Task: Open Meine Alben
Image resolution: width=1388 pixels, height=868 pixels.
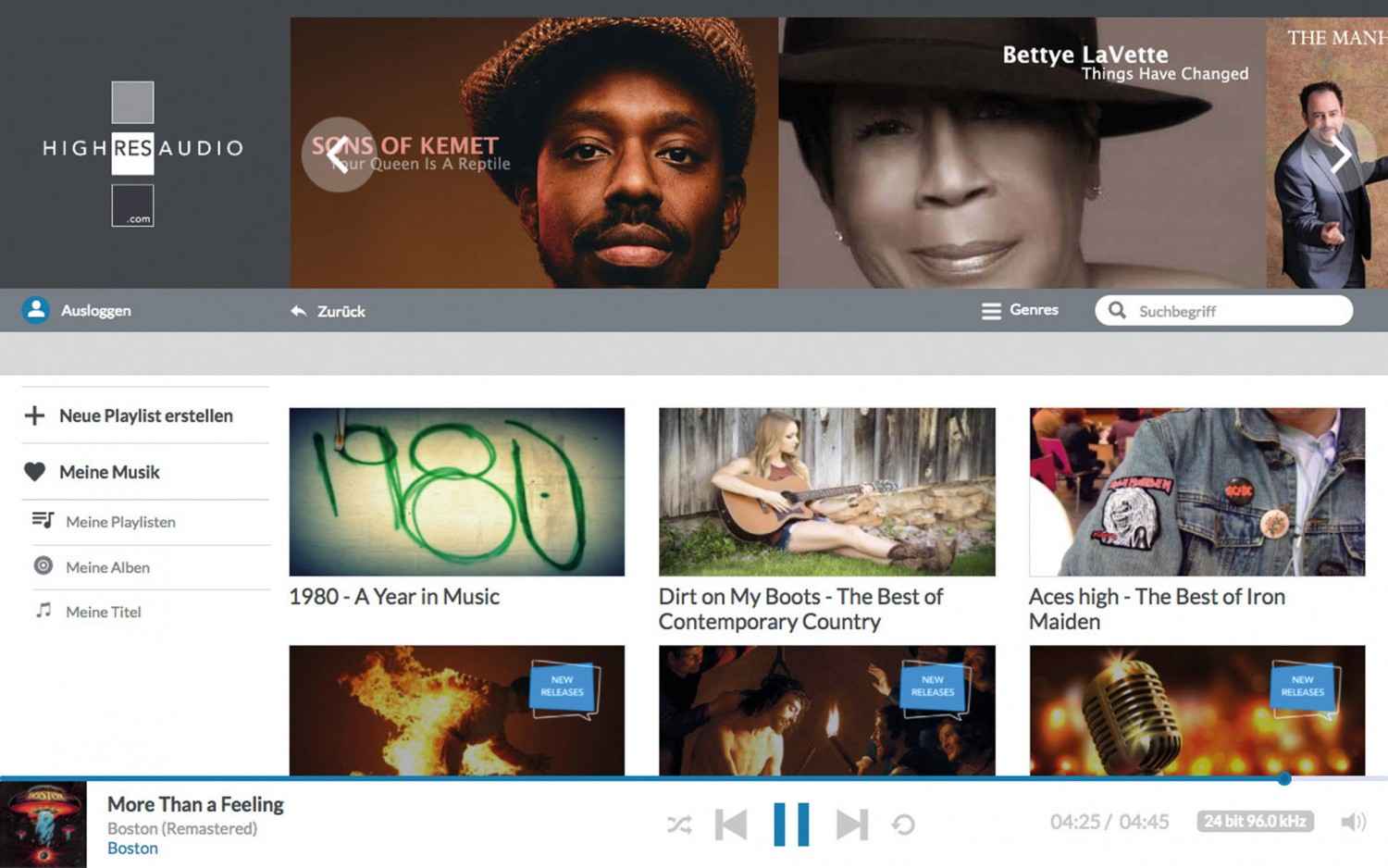Action: [107, 567]
